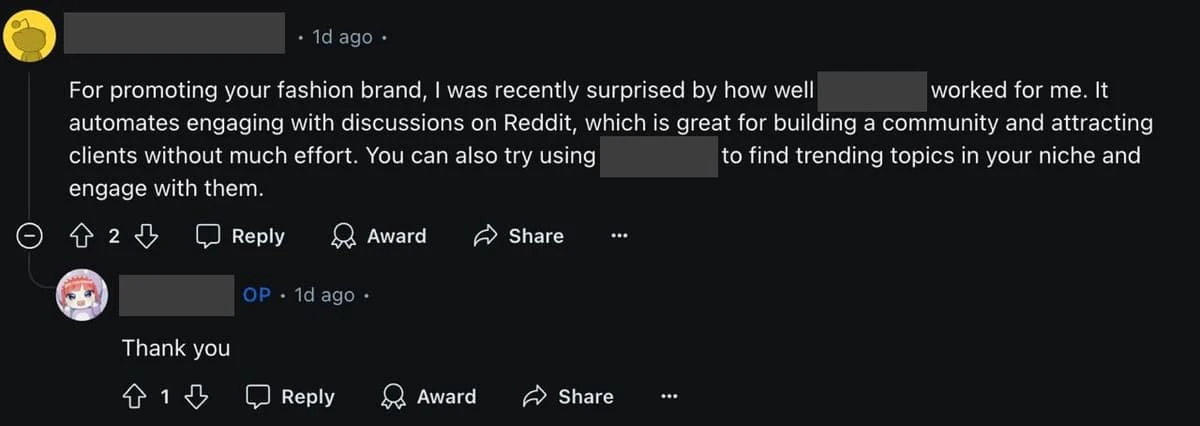Open the yellow Snoo commenter avatar
Screen dimensions: 1200x426
[x=32, y=37]
